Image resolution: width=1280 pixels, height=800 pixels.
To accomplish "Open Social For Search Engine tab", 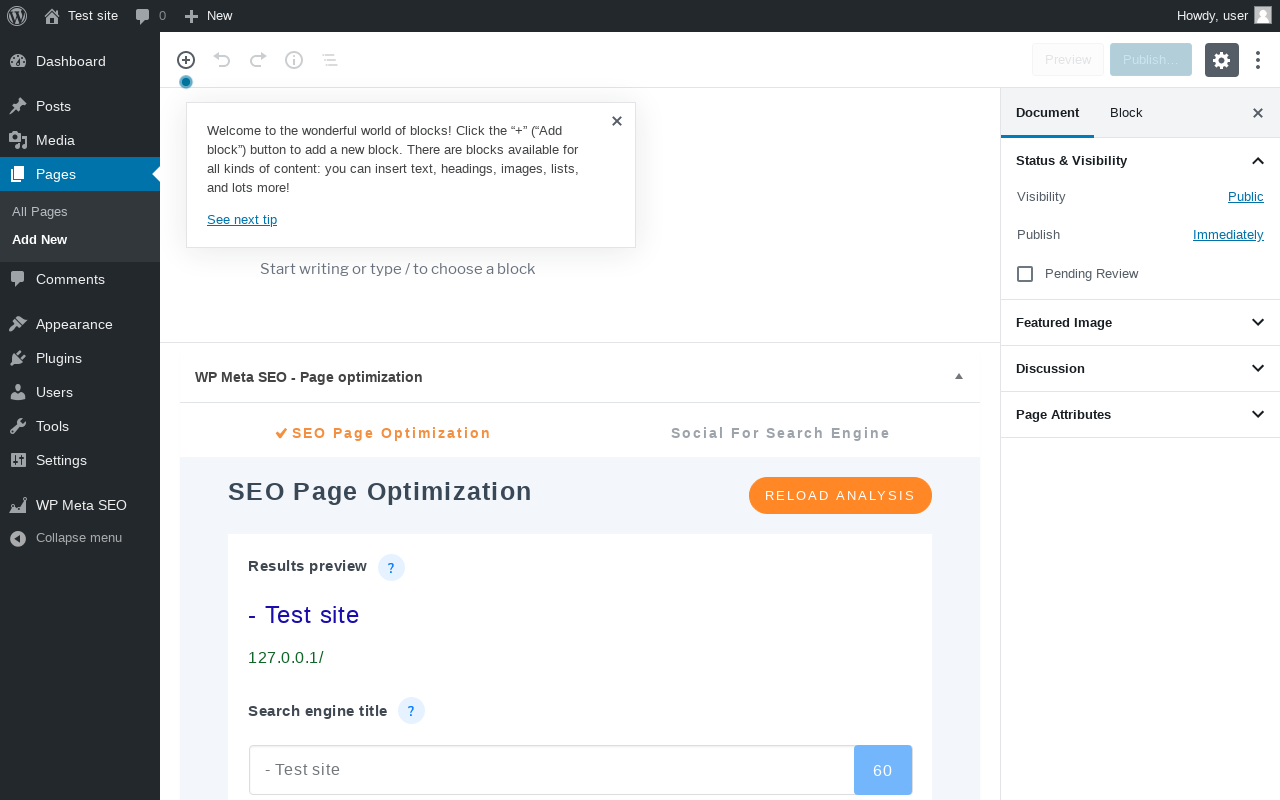I will coord(780,433).
